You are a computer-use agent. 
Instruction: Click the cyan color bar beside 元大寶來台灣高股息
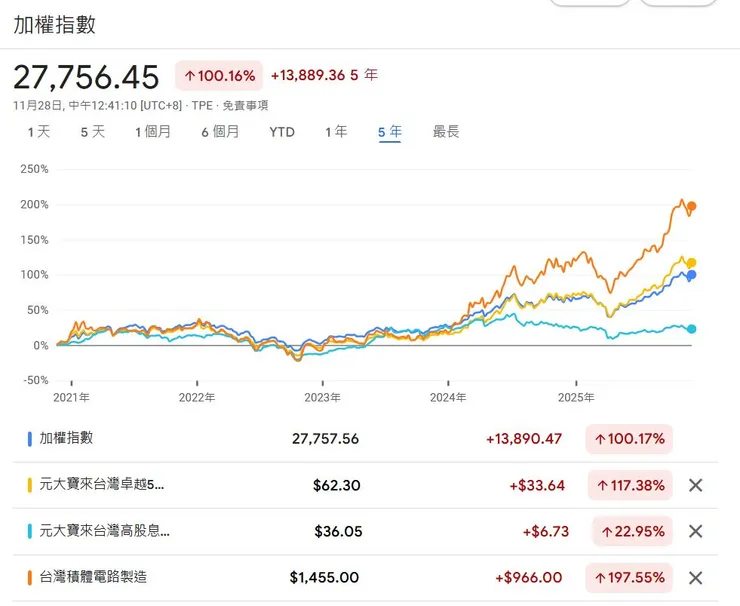[30, 531]
